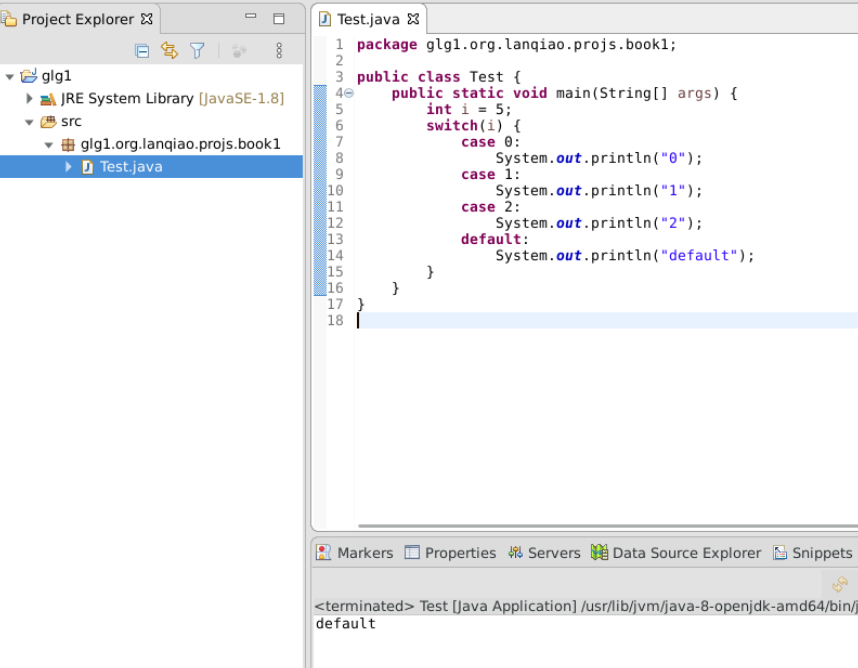858x668 pixels.
Task: Minimize the Project Explorer panel
Action: [251, 16]
